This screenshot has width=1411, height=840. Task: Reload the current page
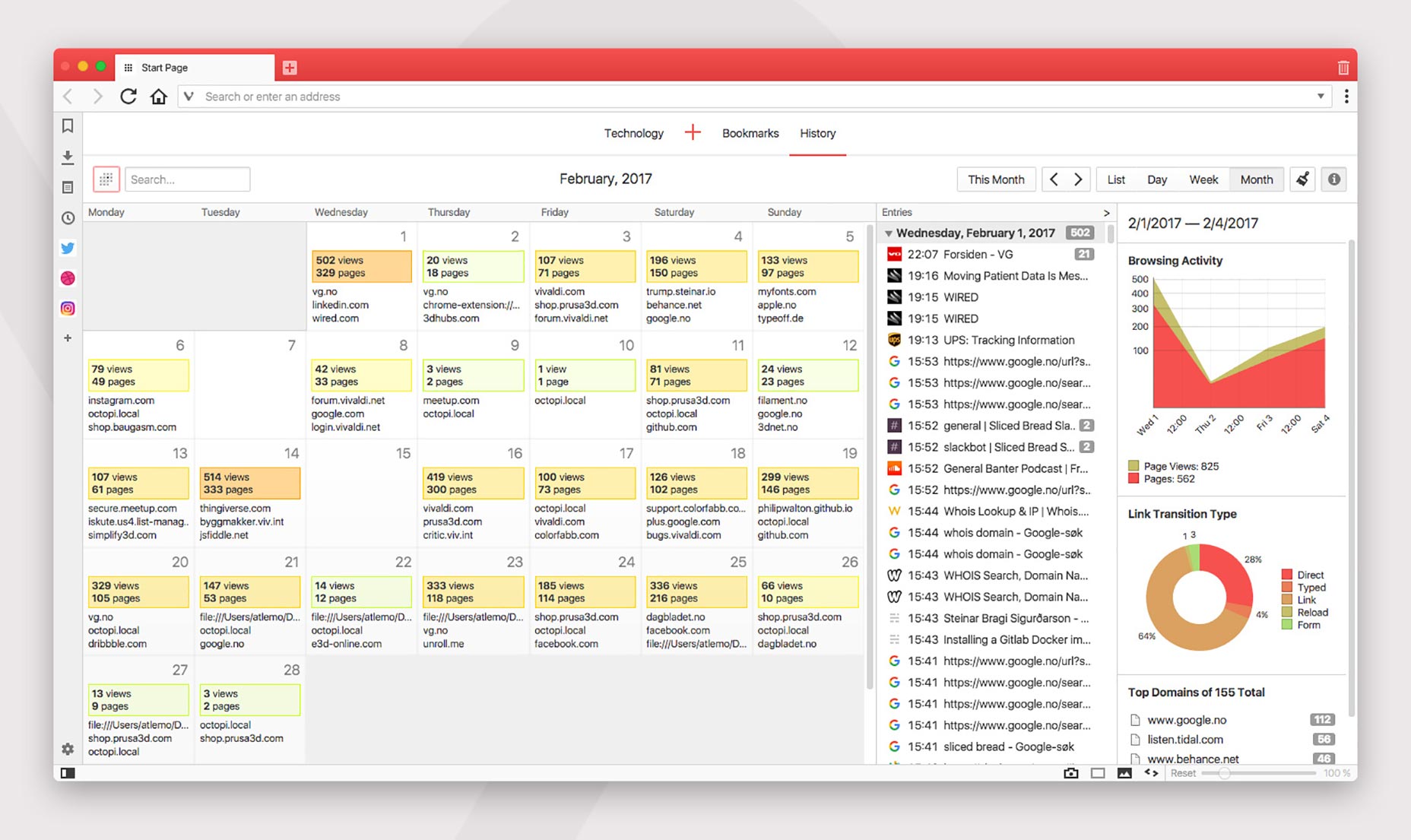click(x=128, y=97)
